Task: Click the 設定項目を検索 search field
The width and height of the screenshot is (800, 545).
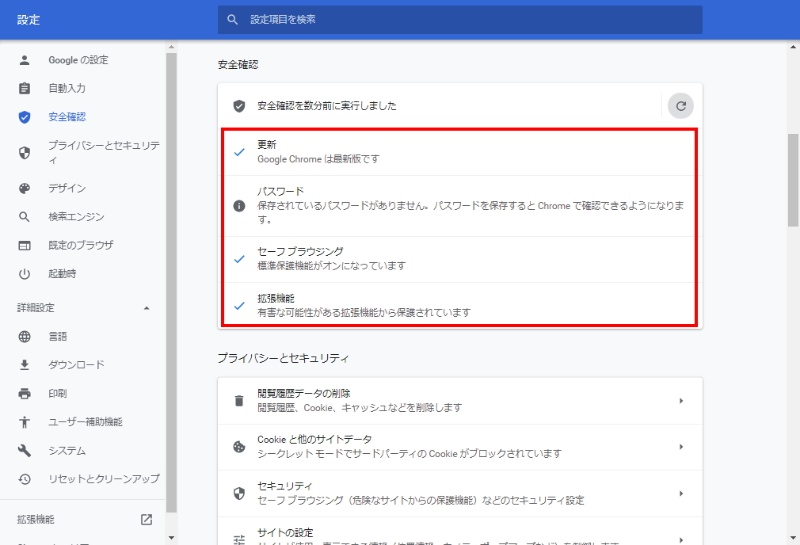Action: [460, 19]
